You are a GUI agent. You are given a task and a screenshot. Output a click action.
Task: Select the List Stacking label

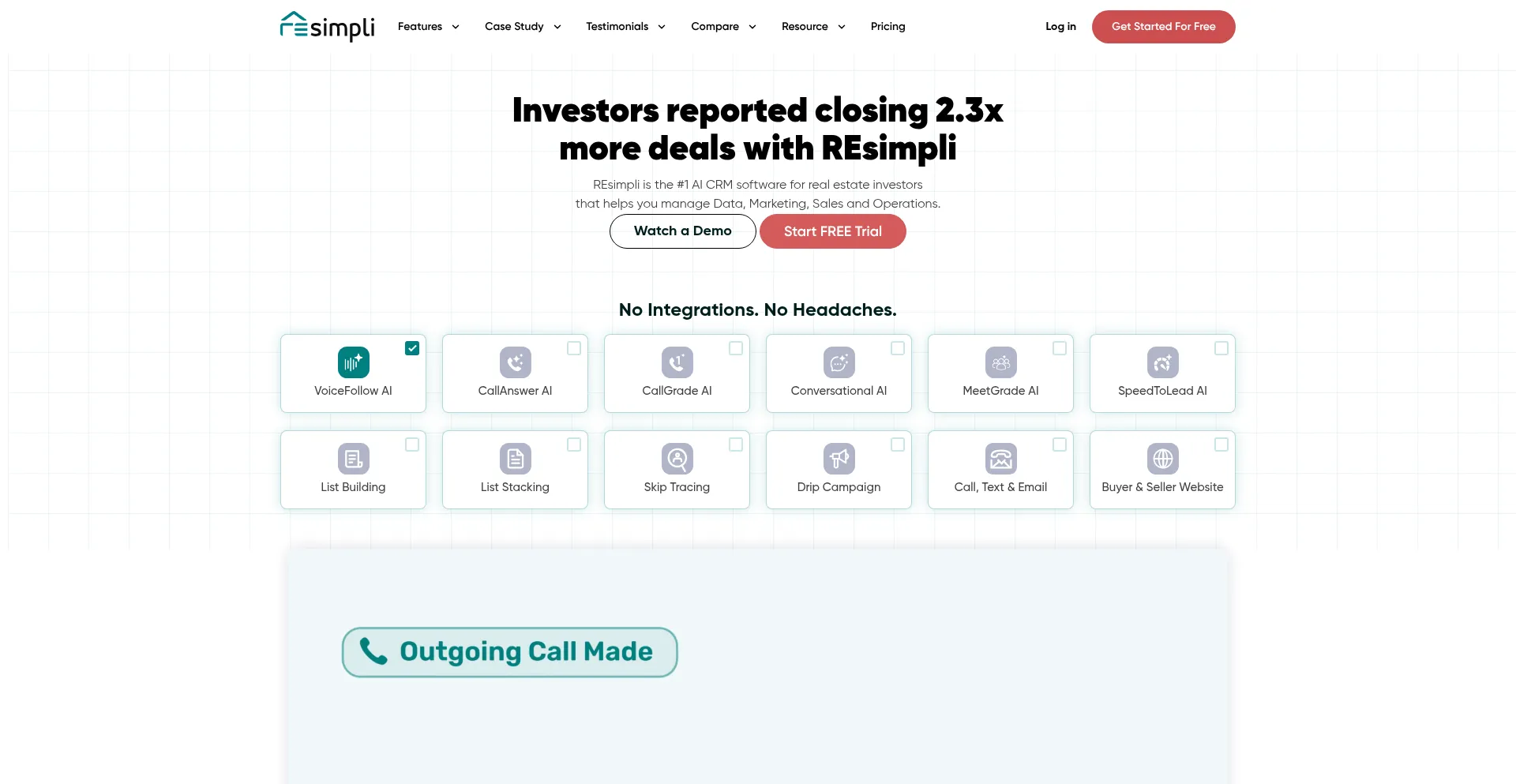tap(515, 487)
